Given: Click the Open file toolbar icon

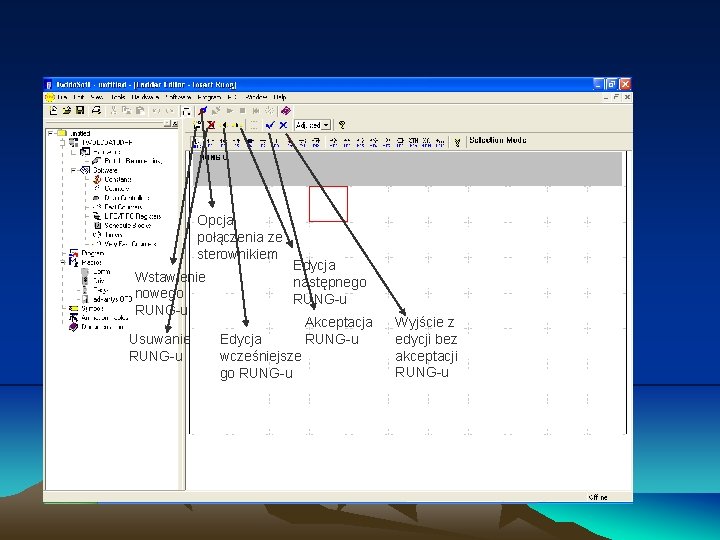Looking at the screenshot, I should pyautogui.click(x=67, y=110).
